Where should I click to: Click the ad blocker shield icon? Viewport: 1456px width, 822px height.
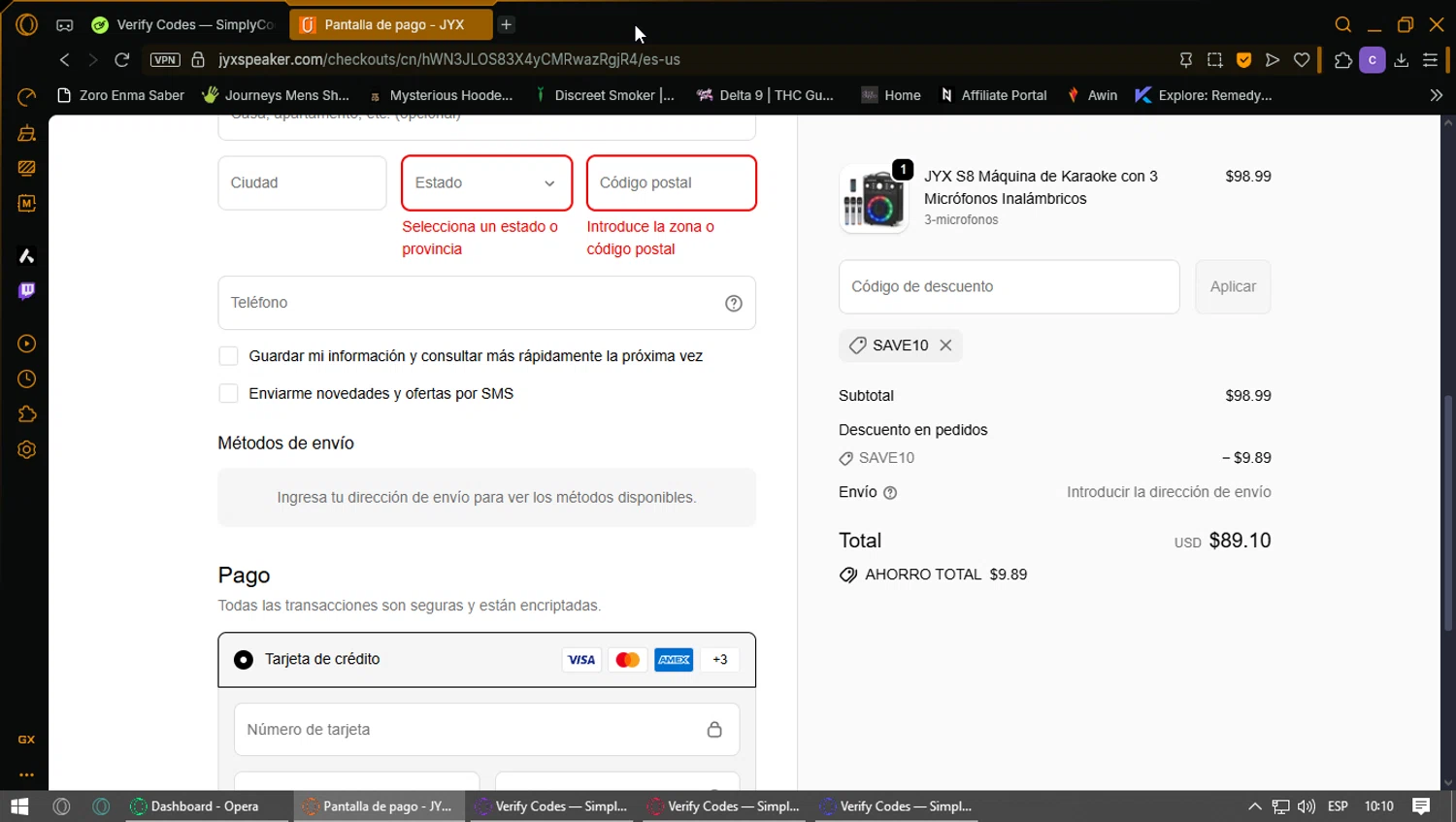(x=1243, y=60)
